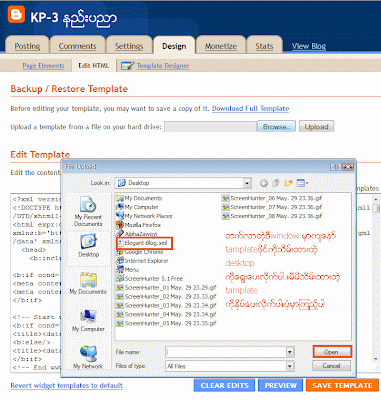Open the Posting tab
Viewport: 381px width, 400px height.
coord(27,46)
